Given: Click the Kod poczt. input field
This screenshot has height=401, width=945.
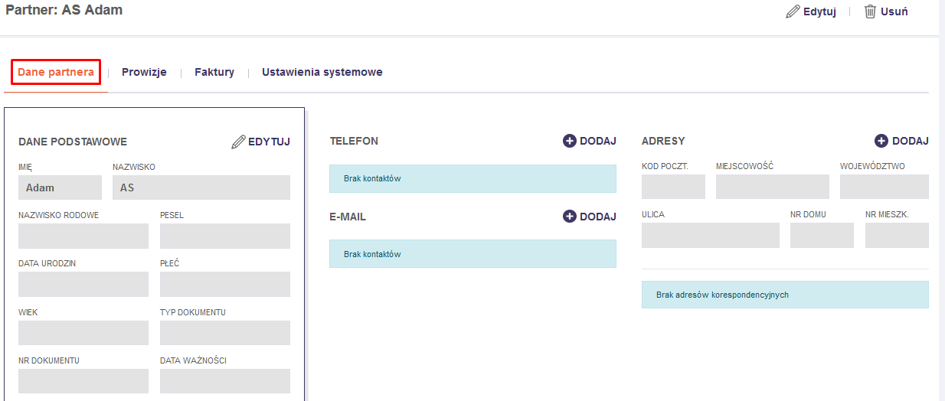Looking at the screenshot, I should (x=673, y=187).
